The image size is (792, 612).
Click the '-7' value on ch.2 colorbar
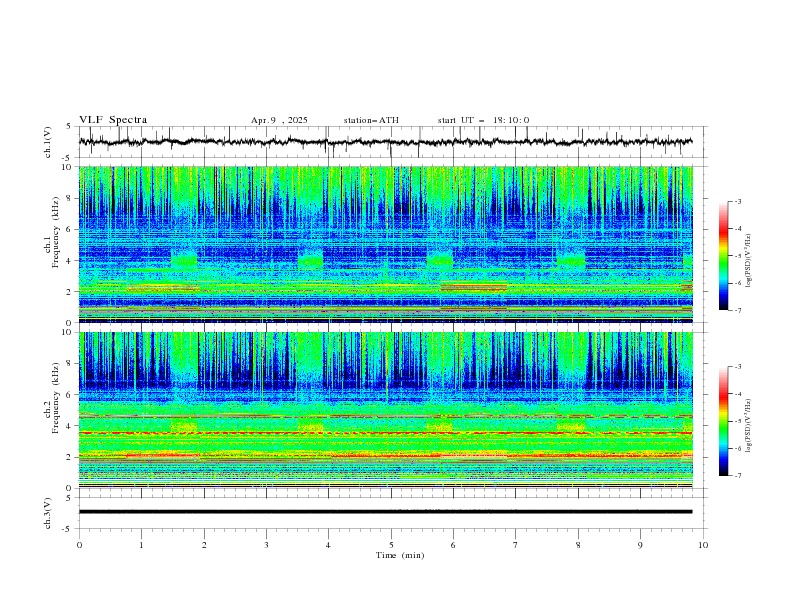coord(738,476)
